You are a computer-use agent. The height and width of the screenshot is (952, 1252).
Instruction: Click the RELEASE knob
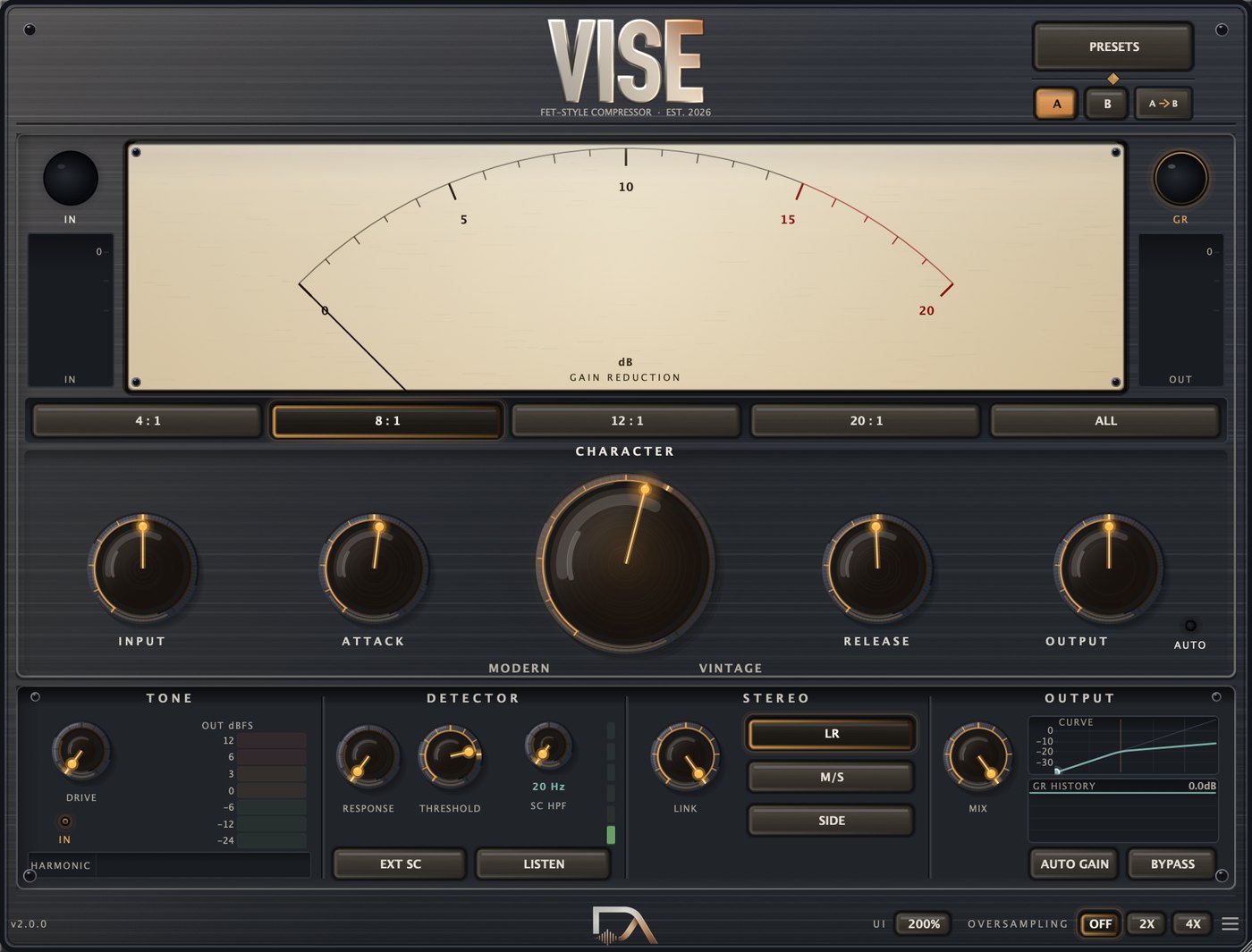[876, 568]
